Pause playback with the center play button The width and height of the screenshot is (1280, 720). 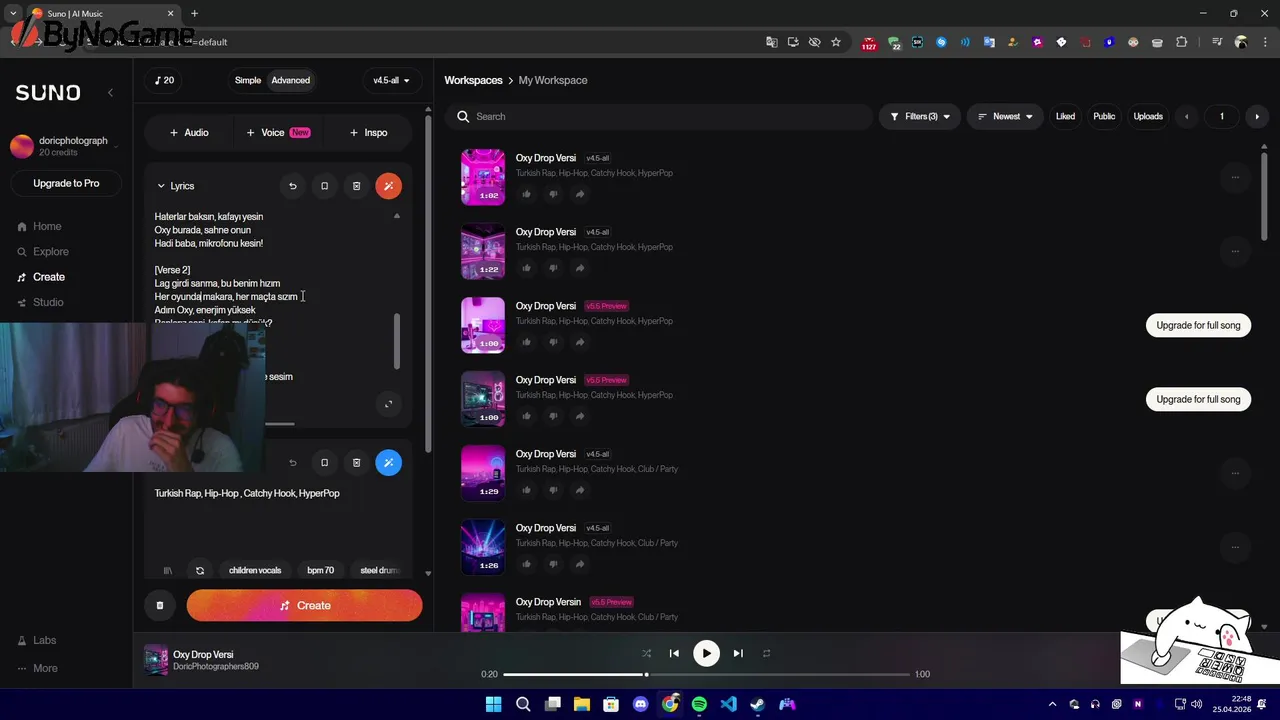tap(706, 653)
